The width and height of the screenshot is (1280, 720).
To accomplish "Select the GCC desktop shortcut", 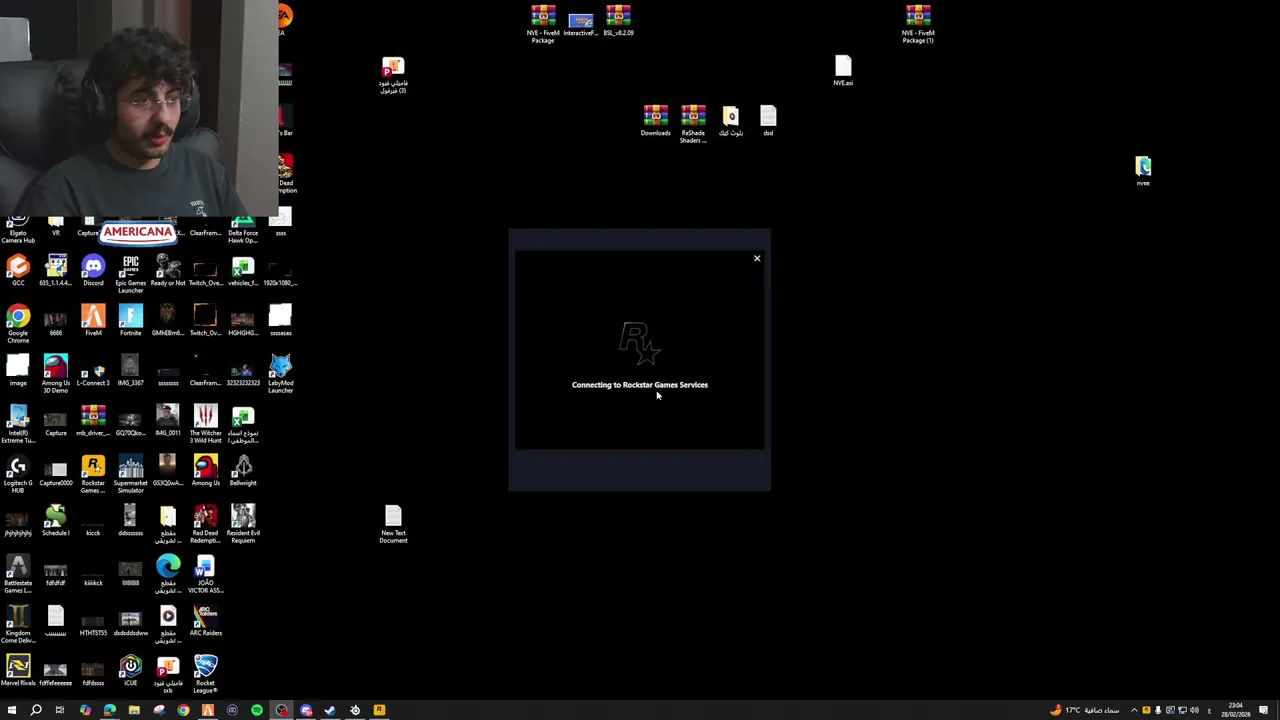I will click(x=18, y=271).
